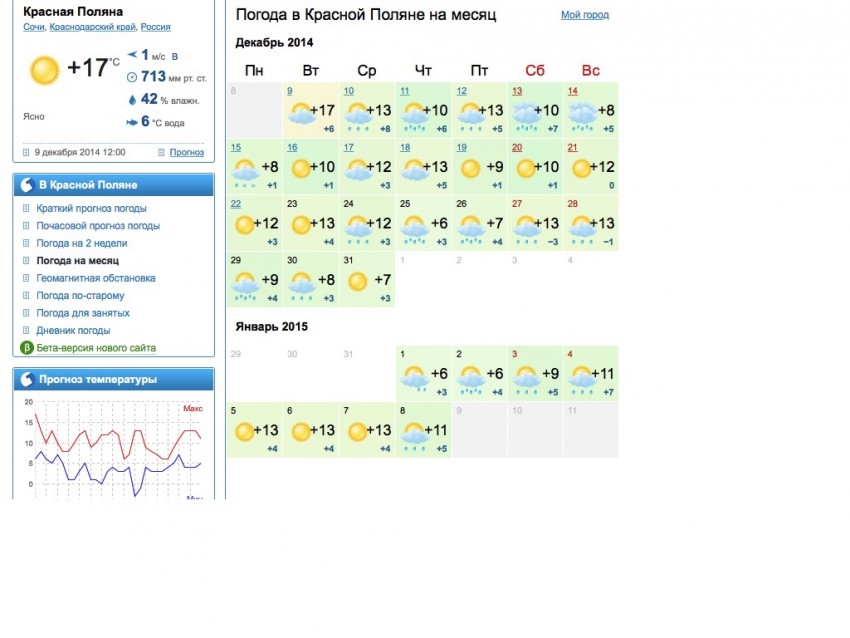Open the date link for December 16
The image size is (850, 638).
coord(292,147)
